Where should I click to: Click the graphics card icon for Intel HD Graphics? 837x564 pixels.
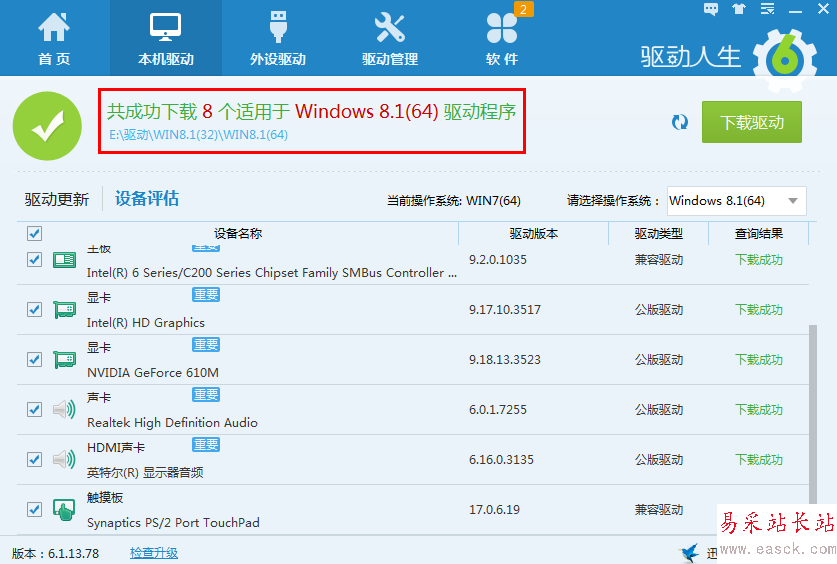click(64, 309)
